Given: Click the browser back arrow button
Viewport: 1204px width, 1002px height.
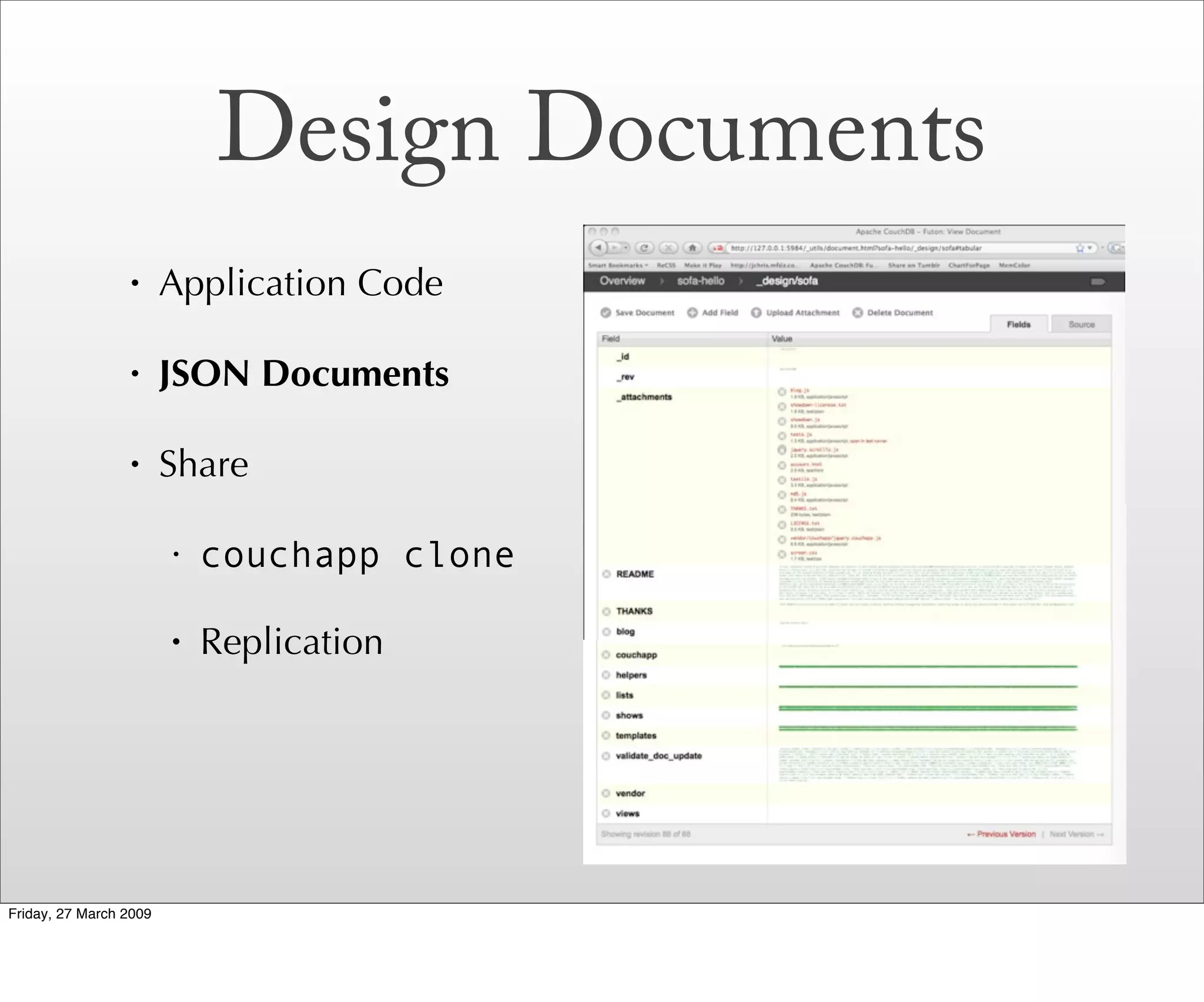Looking at the screenshot, I should (x=598, y=248).
